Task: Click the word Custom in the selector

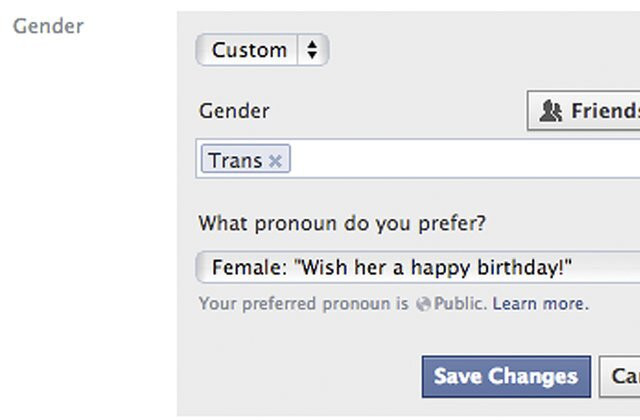Action: (x=249, y=50)
